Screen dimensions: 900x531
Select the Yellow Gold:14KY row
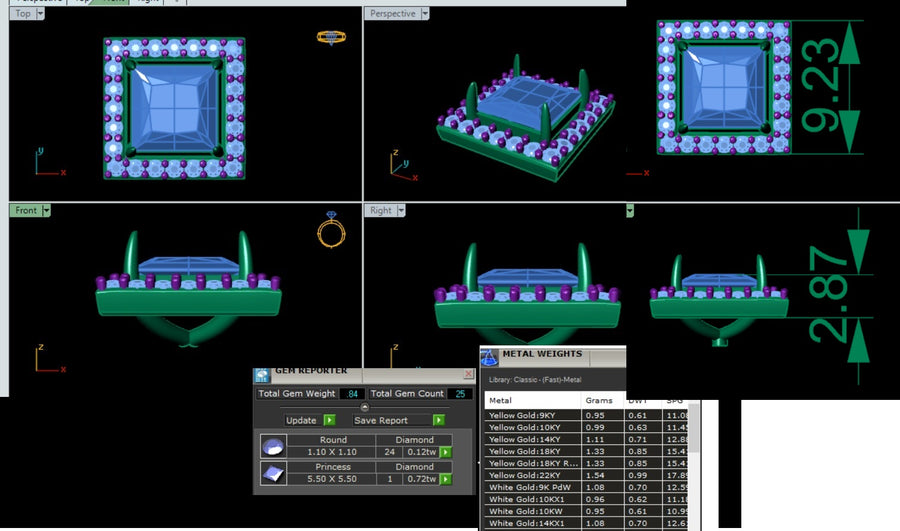click(587, 439)
